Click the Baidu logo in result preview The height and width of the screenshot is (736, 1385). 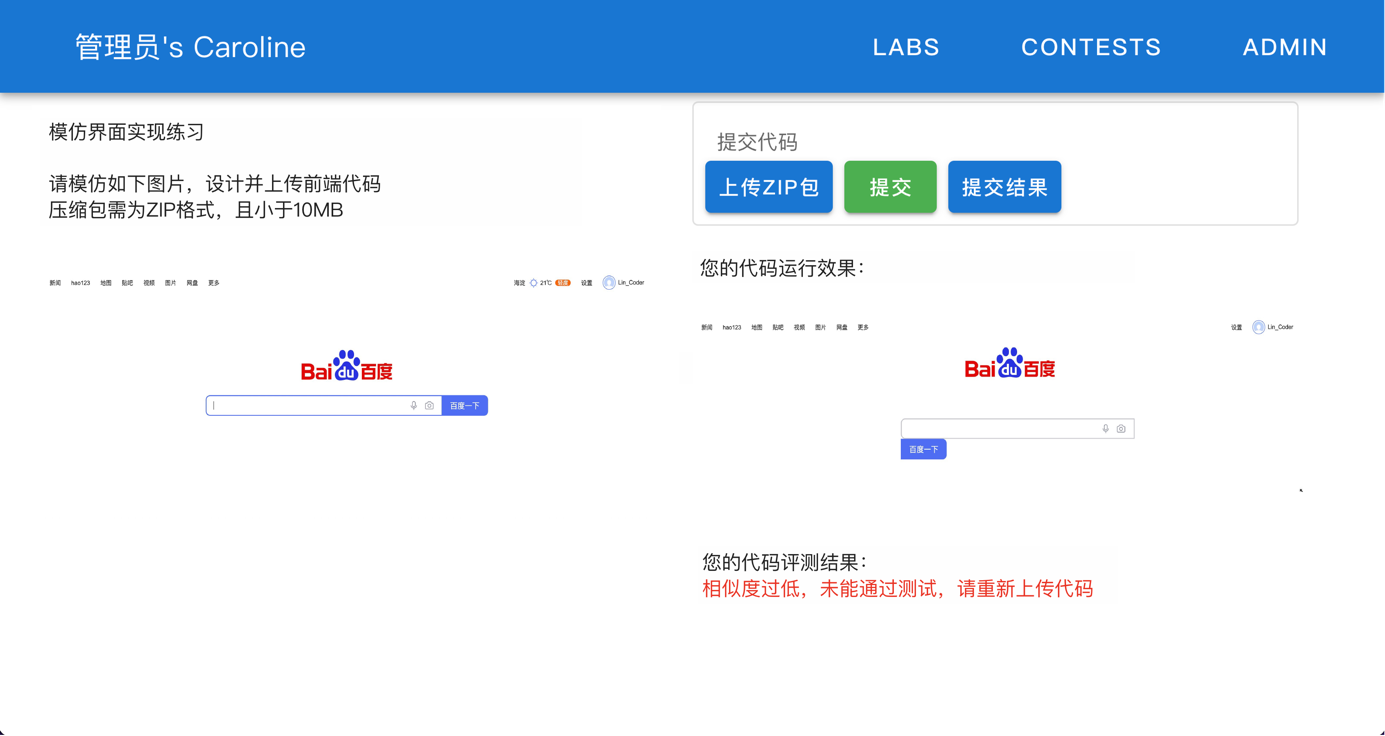tap(1010, 363)
